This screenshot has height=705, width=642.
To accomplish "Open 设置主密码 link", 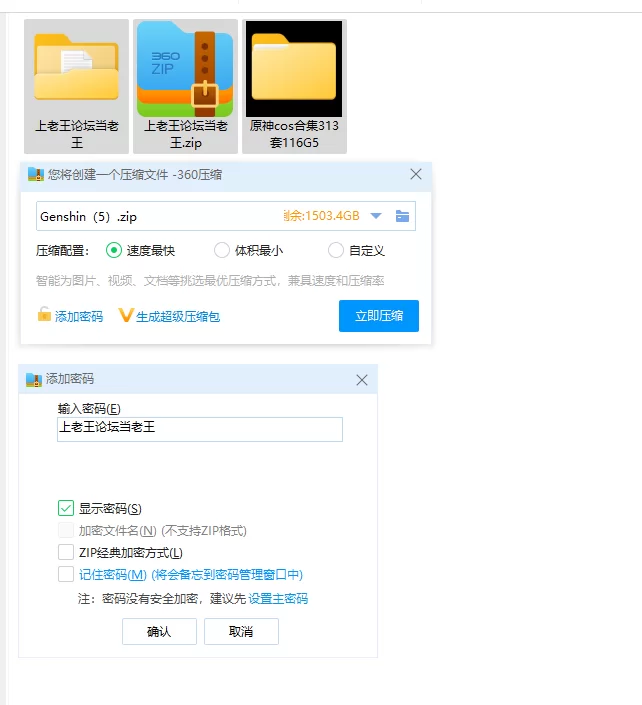I will coord(278,598).
